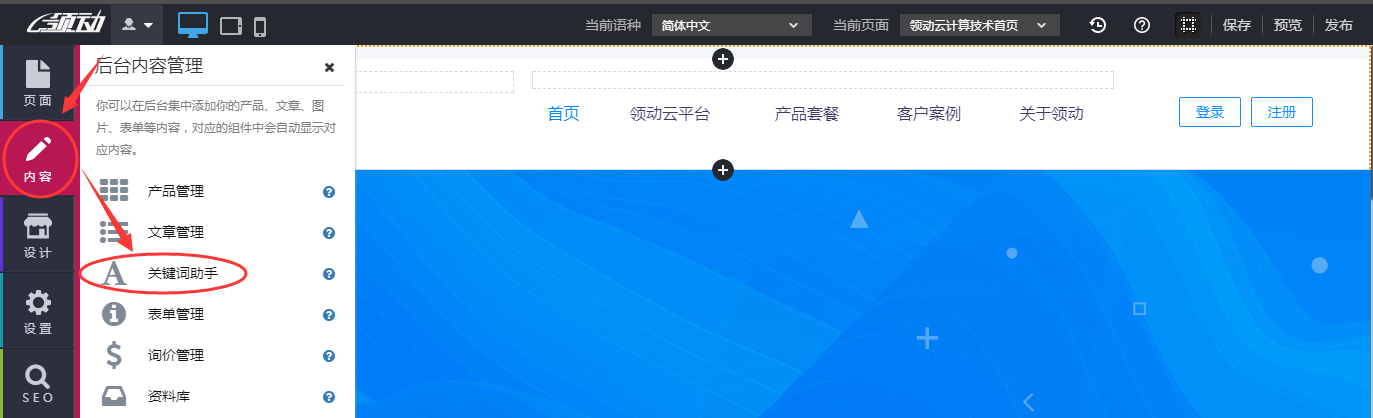Image resolution: width=1373 pixels, height=418 pixels.
Task: Close the 后台内容管理 panel
Action: click(329, 68)
